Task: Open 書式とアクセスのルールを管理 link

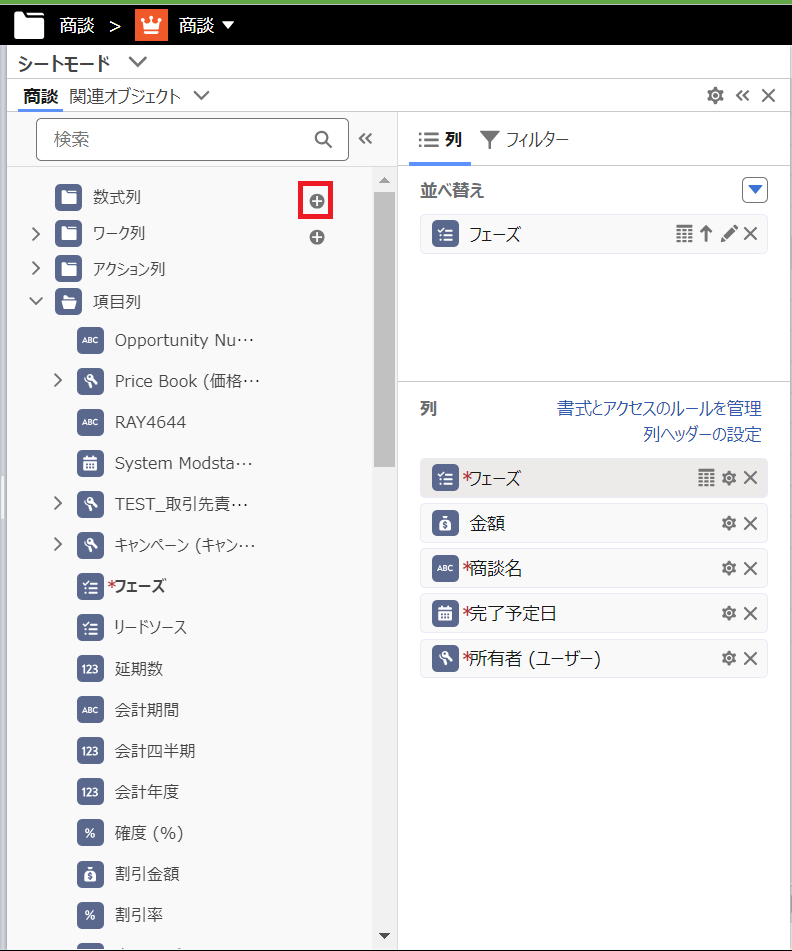Action: tap(659, 408)
